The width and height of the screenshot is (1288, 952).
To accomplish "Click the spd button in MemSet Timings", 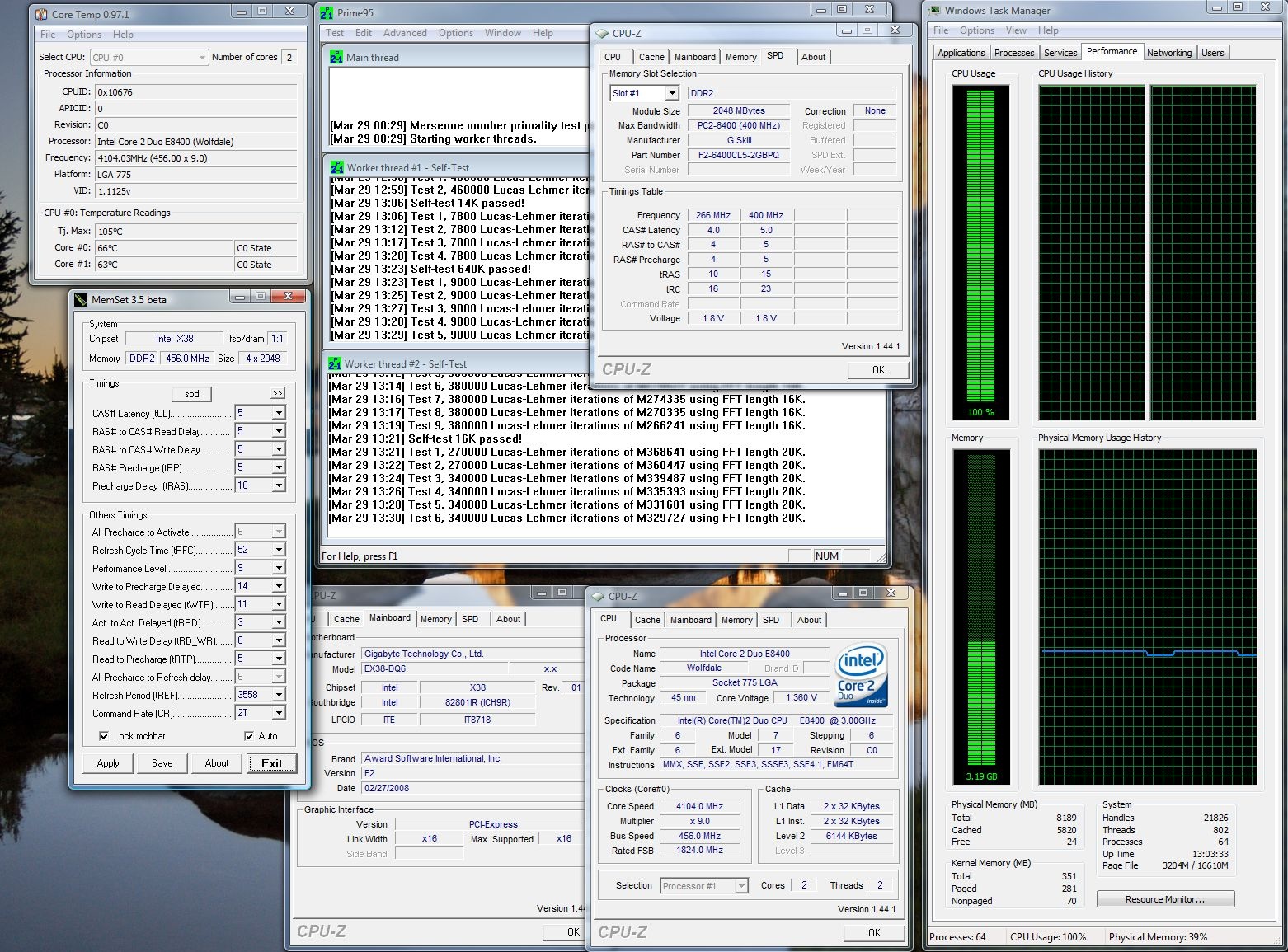I will pyautogui.click(x=192, y=394).
